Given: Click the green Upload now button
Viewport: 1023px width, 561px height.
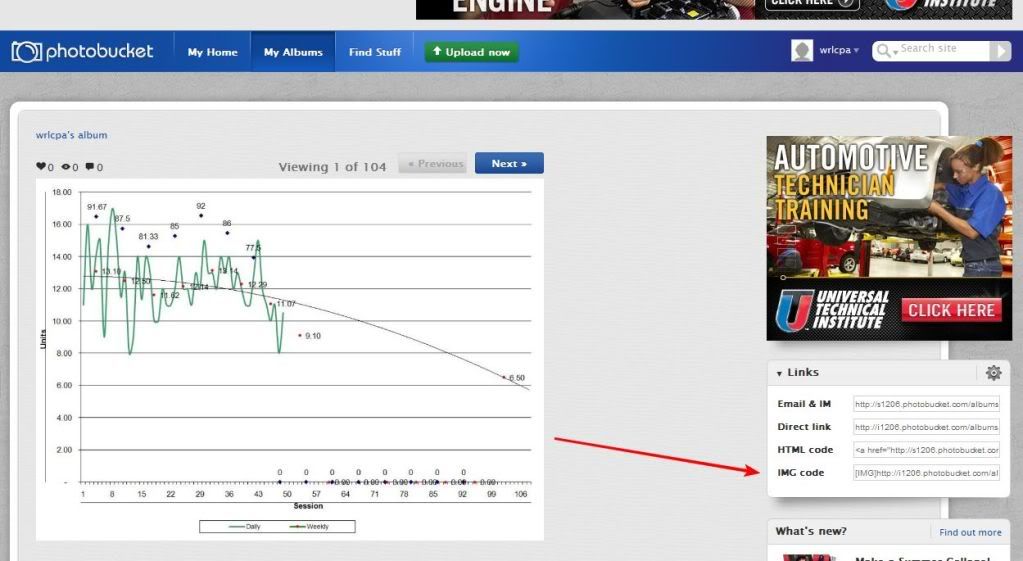Looking at the screenshot, I should click(471, 52).
